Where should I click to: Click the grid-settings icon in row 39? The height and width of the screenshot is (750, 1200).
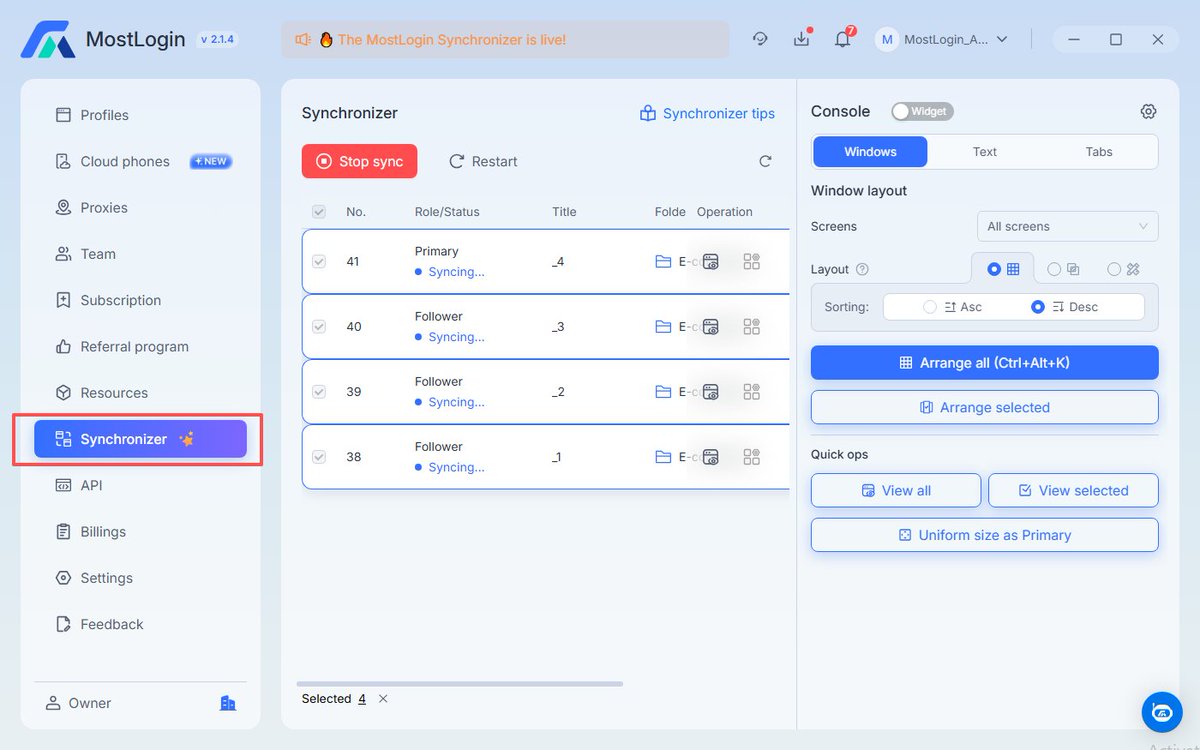[x=752, y=391]
